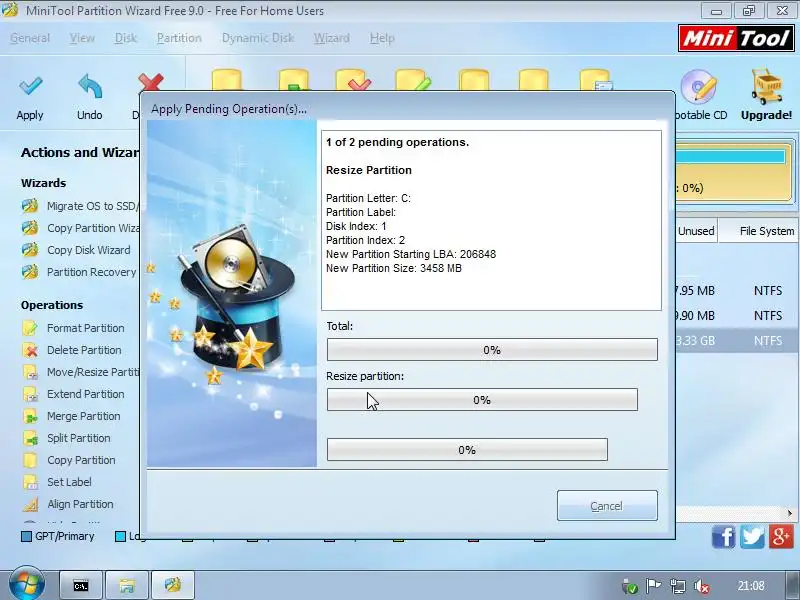The height and width of the screenshot is (600, 800).
Task: Click Extend Partition icon
Action: 30,394
